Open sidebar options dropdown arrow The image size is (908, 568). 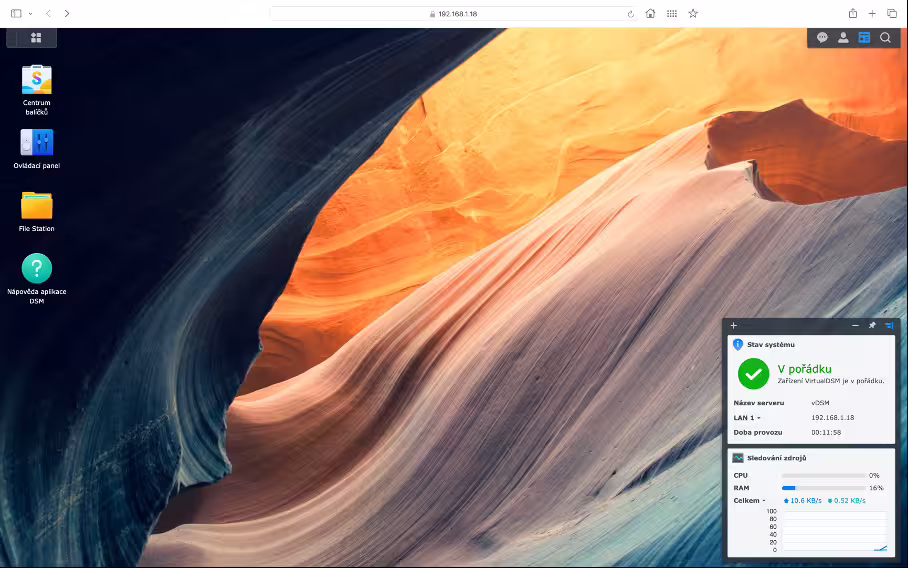(30, 14)
